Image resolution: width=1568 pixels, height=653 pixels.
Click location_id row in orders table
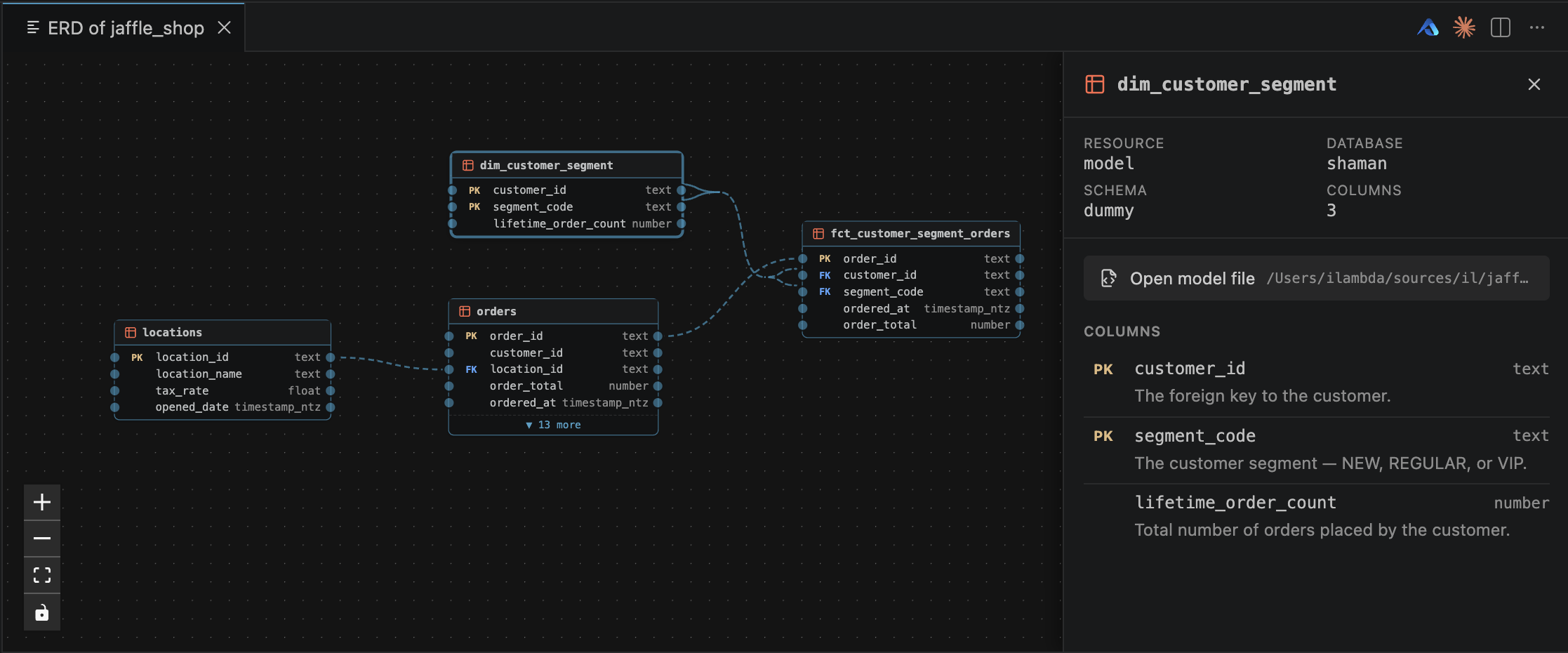coord(553,369)
